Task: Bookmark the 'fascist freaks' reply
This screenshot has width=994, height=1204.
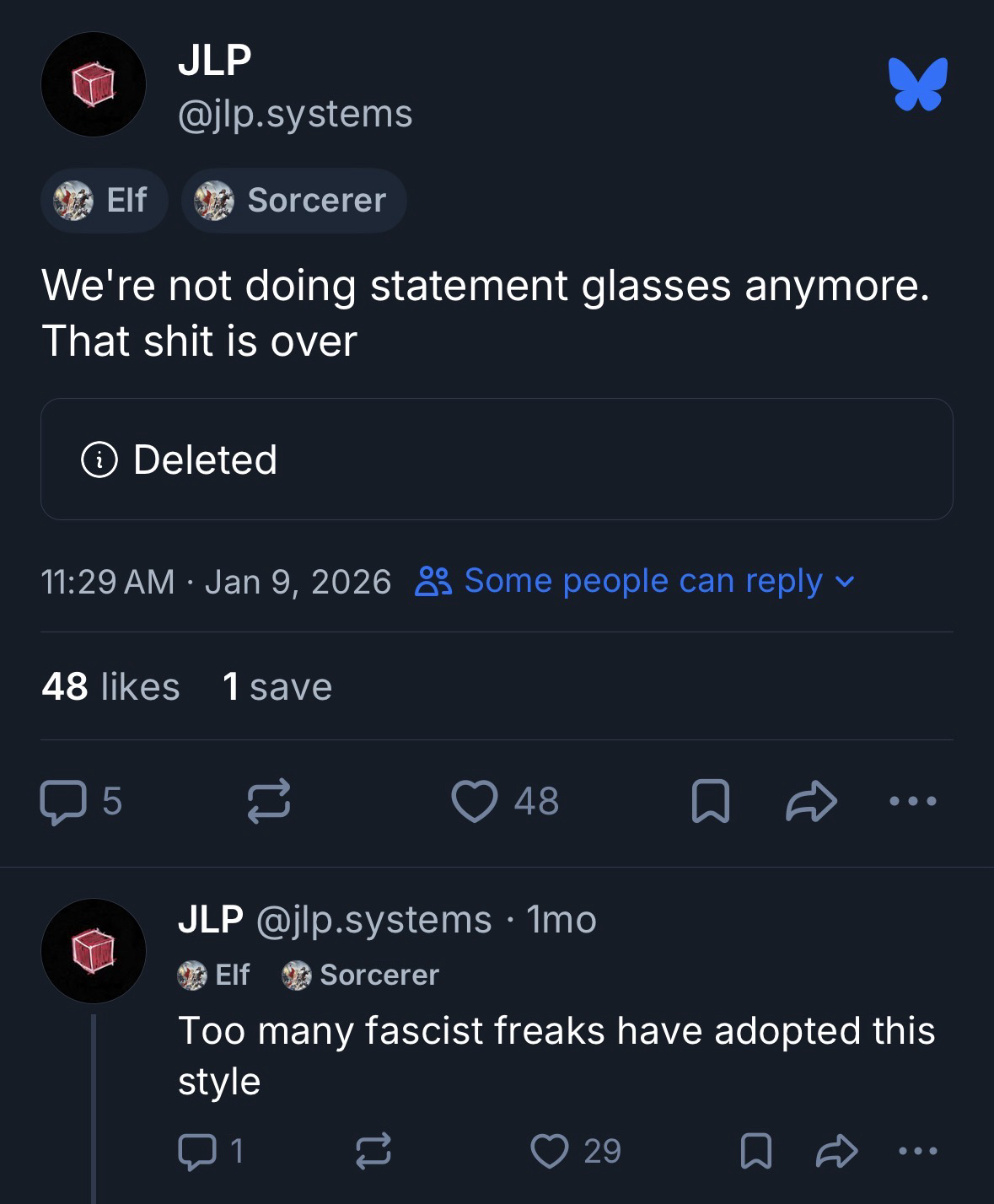Action: (x=755, y=1151)
